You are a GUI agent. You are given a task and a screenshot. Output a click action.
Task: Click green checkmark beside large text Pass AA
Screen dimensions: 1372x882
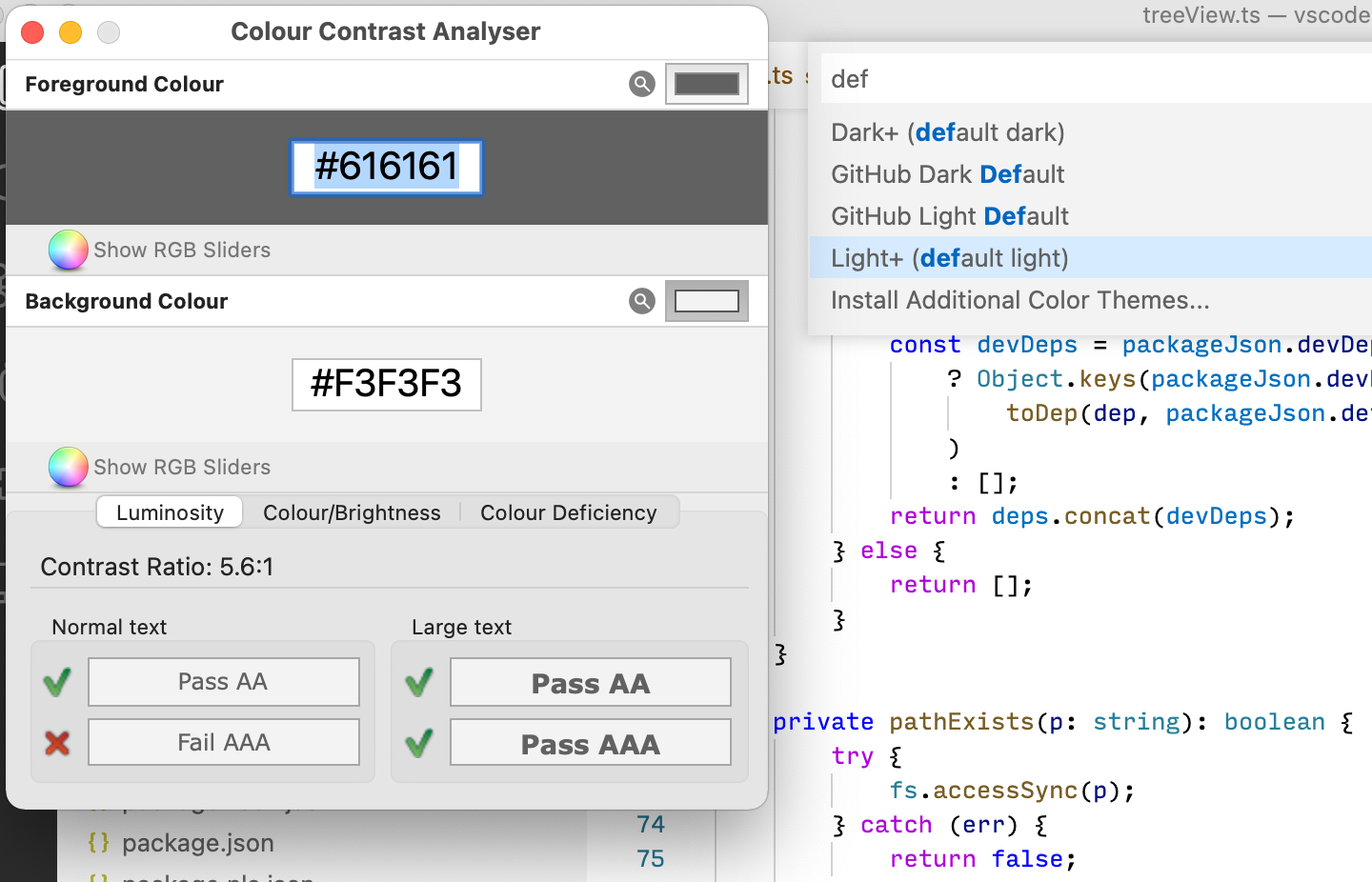(x=419, y=682)
